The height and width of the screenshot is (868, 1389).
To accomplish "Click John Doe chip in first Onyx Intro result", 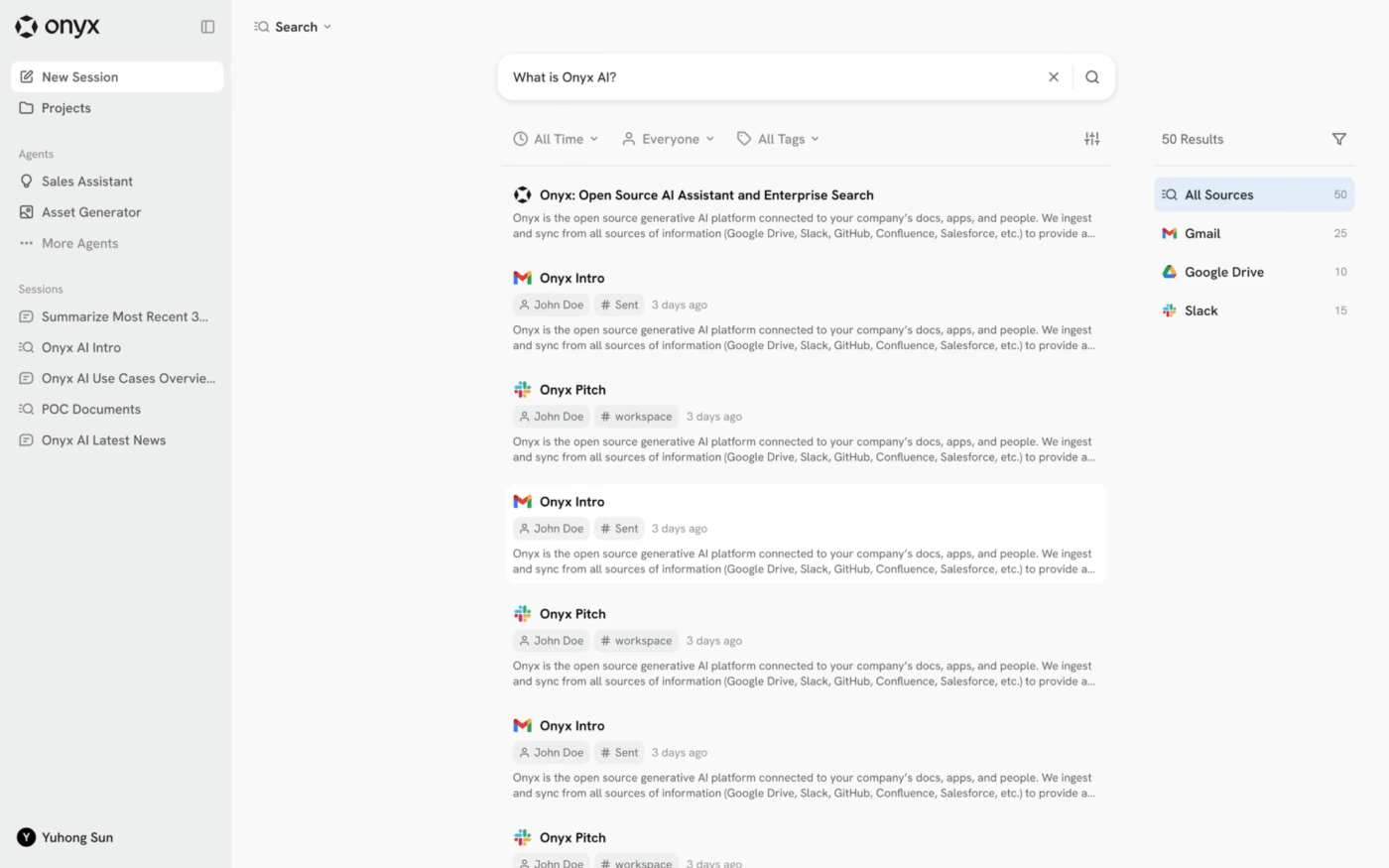I will 552,305.
